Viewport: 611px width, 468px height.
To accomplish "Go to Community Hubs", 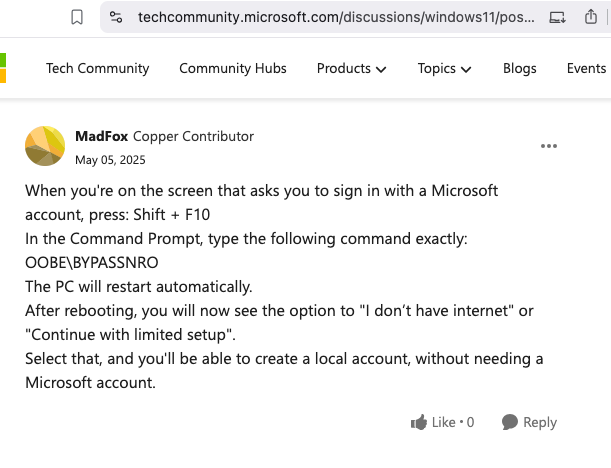I will coord(233,68).
